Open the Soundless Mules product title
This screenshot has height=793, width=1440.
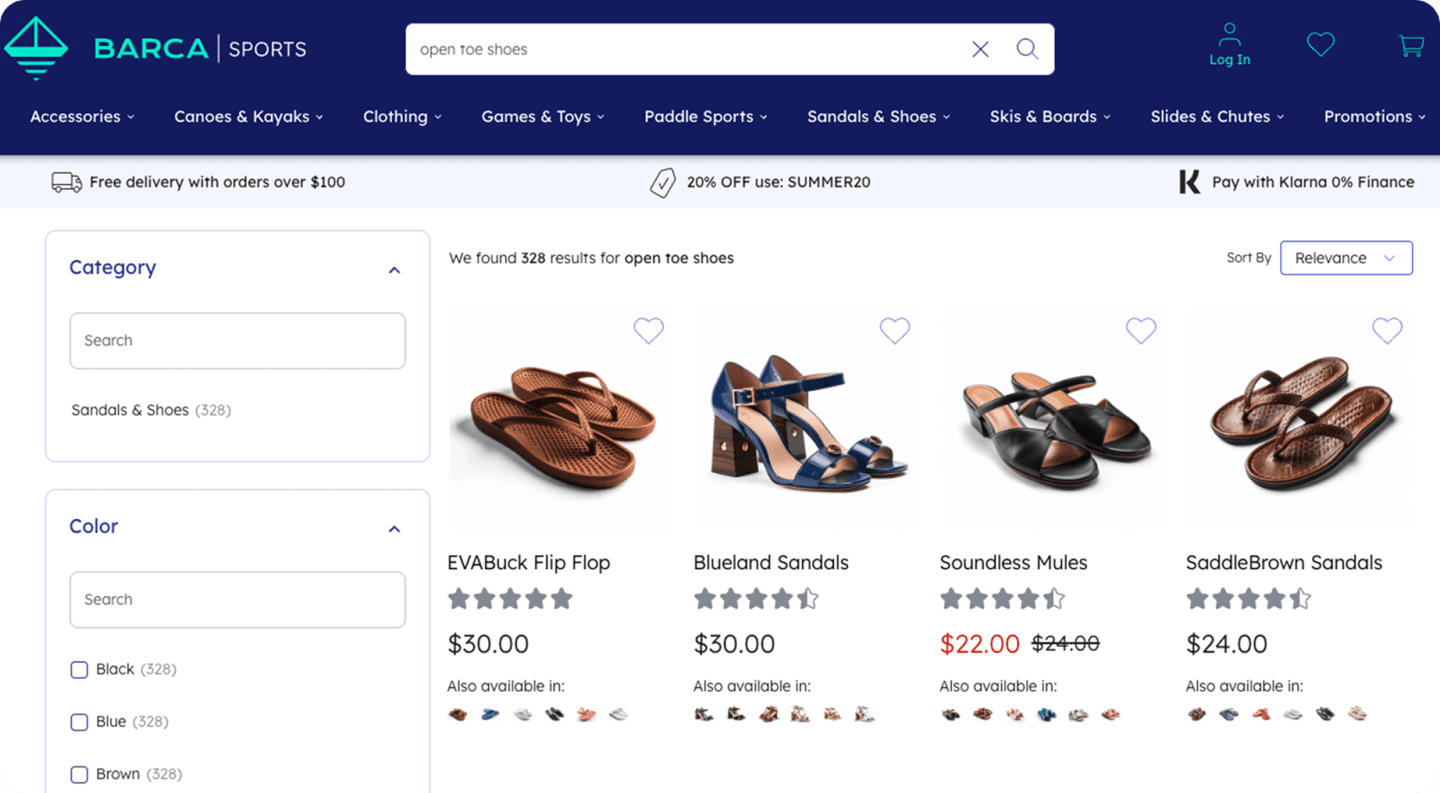click(1013, 563)
